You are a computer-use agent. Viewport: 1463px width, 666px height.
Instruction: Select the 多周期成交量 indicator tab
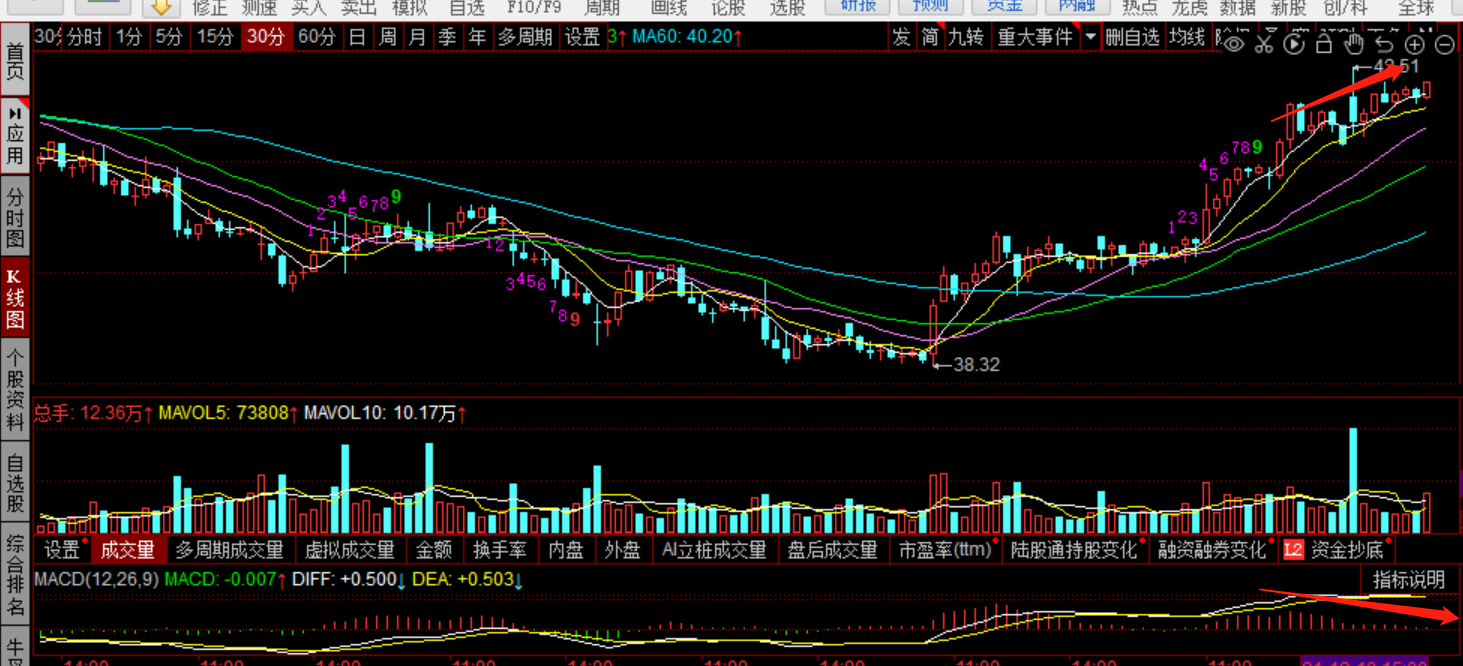coord(230,550)
